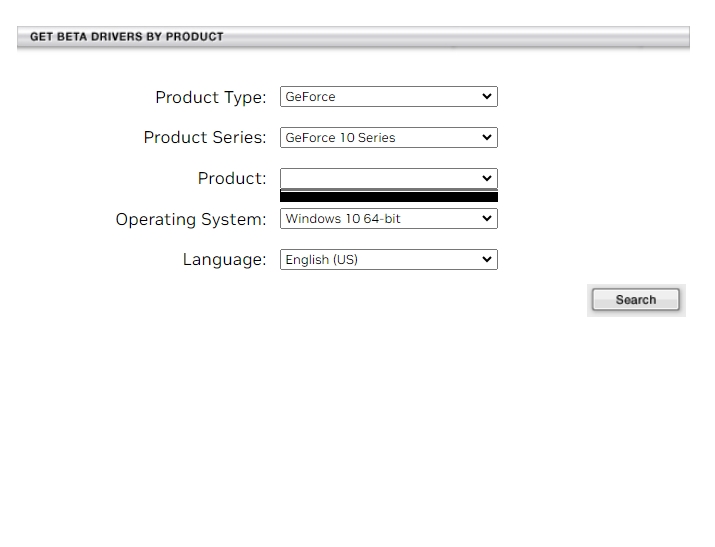The height and width of the screenshot is (547, 715).
Task: Open the Operating System dropdown
Action: tap(389, 218)
